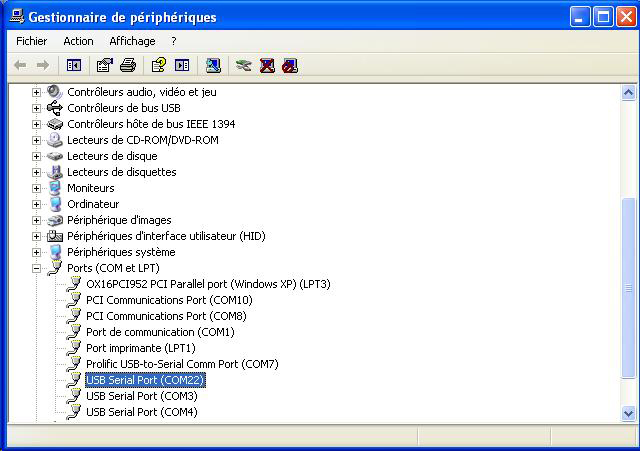Viewport: 640px width, 451px height.
Task: Toggle the console tree pane icon
Action: click(74, 65)
